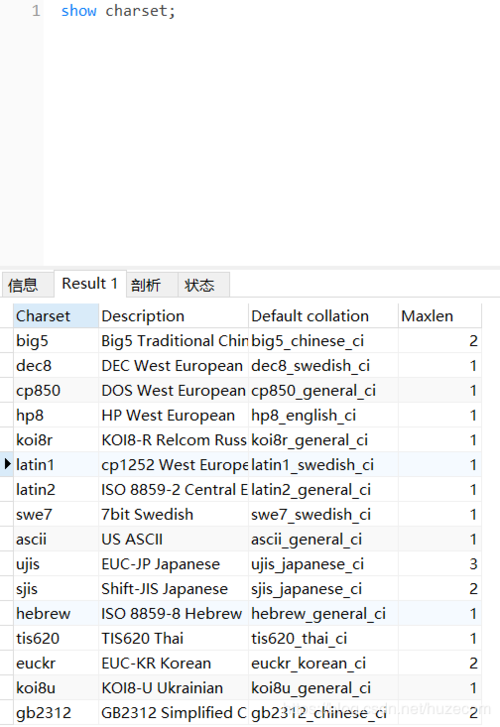Click the 'cp1252 West Europe' description cell
Viewport: 500px width, 727px height.
pyautogui.click(x=173, y=465)
